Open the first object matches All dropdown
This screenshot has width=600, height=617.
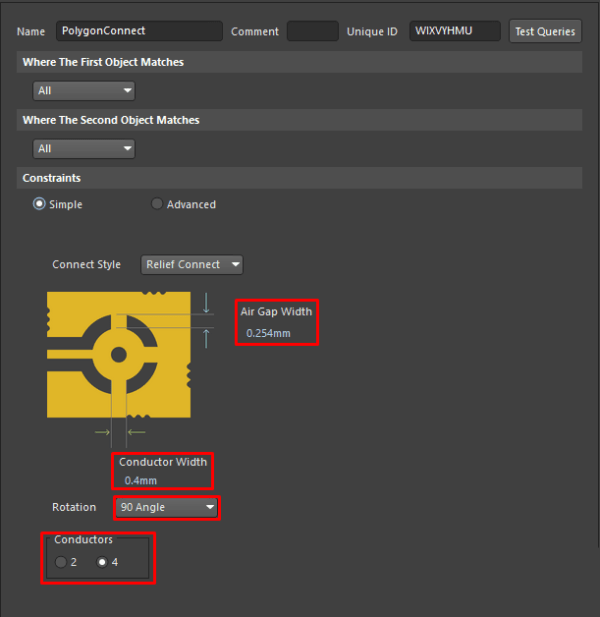(84, 91)
